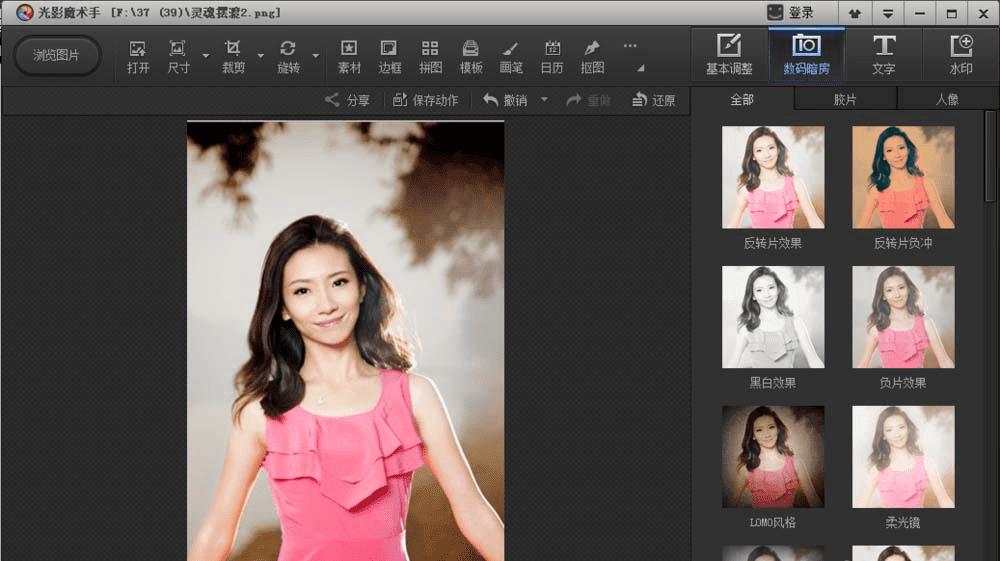Click the 打开 (Open) toolbar icon

[138, 56]
